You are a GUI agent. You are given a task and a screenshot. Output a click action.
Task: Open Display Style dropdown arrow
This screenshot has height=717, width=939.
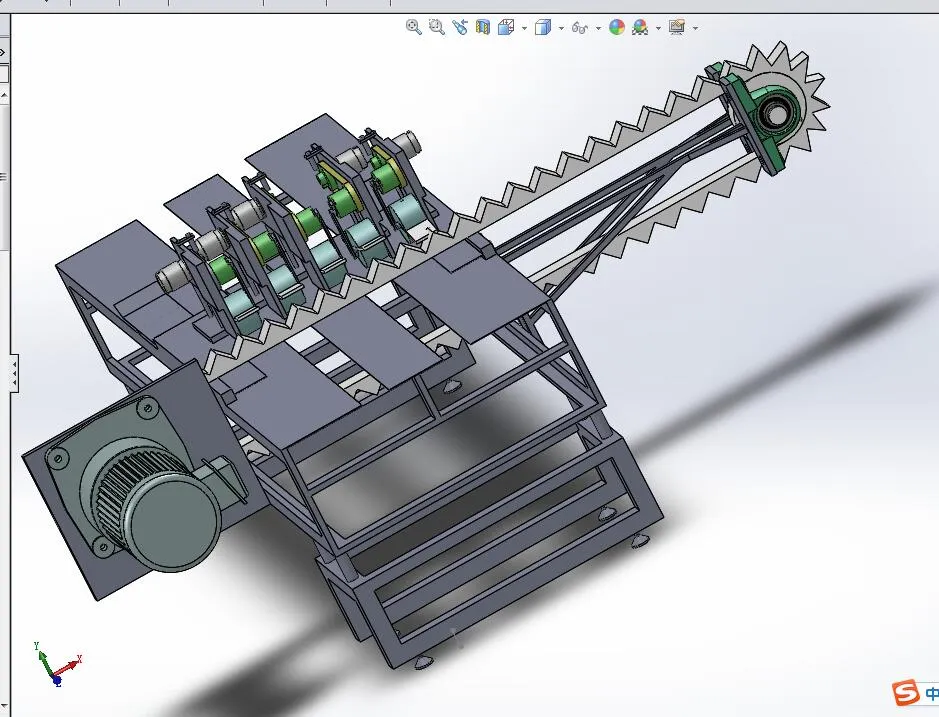[561, 28]
